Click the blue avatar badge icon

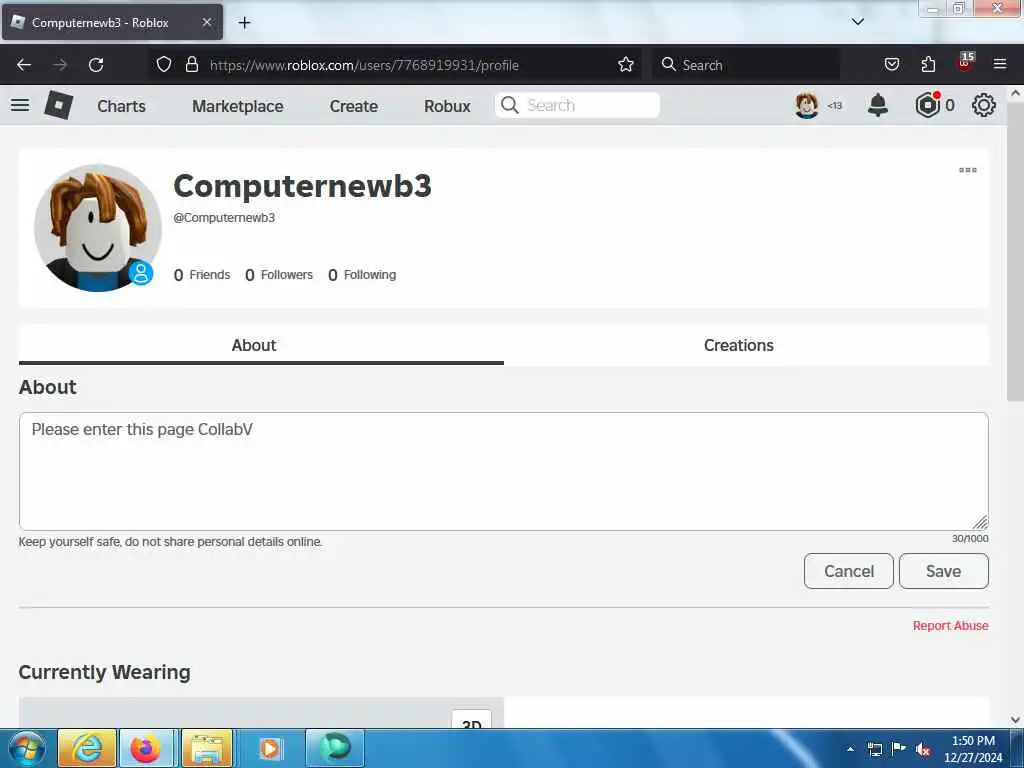click(x=140, y=273)
